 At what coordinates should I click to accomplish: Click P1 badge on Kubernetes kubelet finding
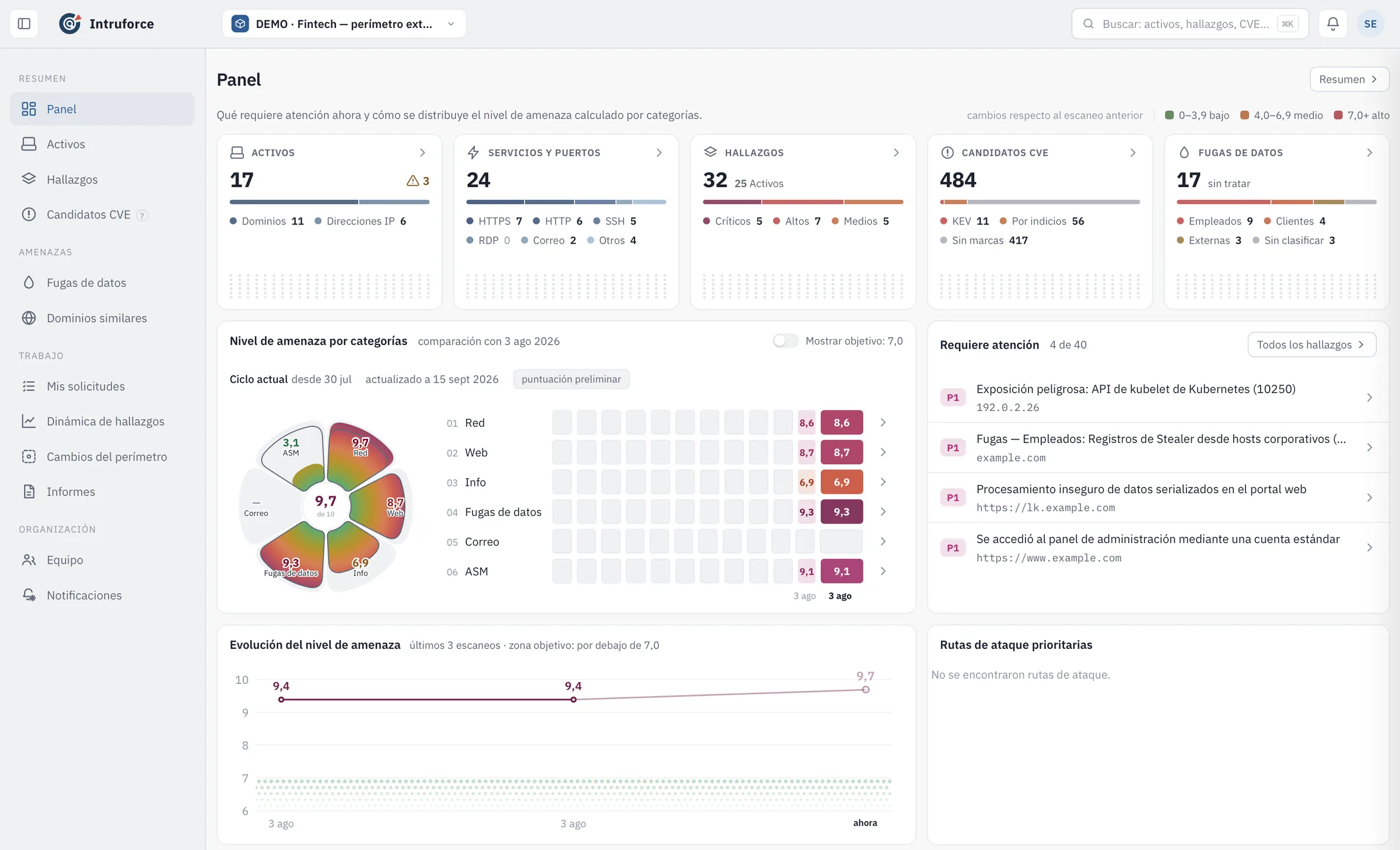click(x=953, y=398)
